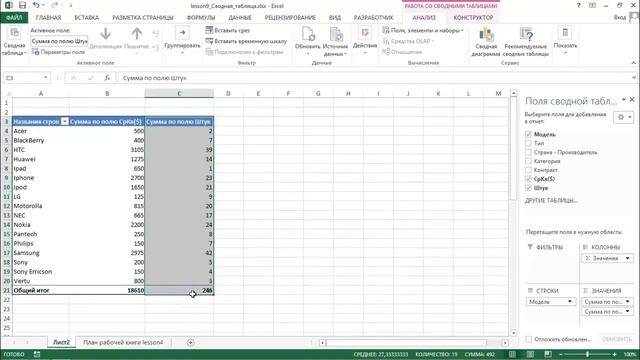
Task: Open the Модель dropdown in Rows area
Action: click(x=570, y=302)
